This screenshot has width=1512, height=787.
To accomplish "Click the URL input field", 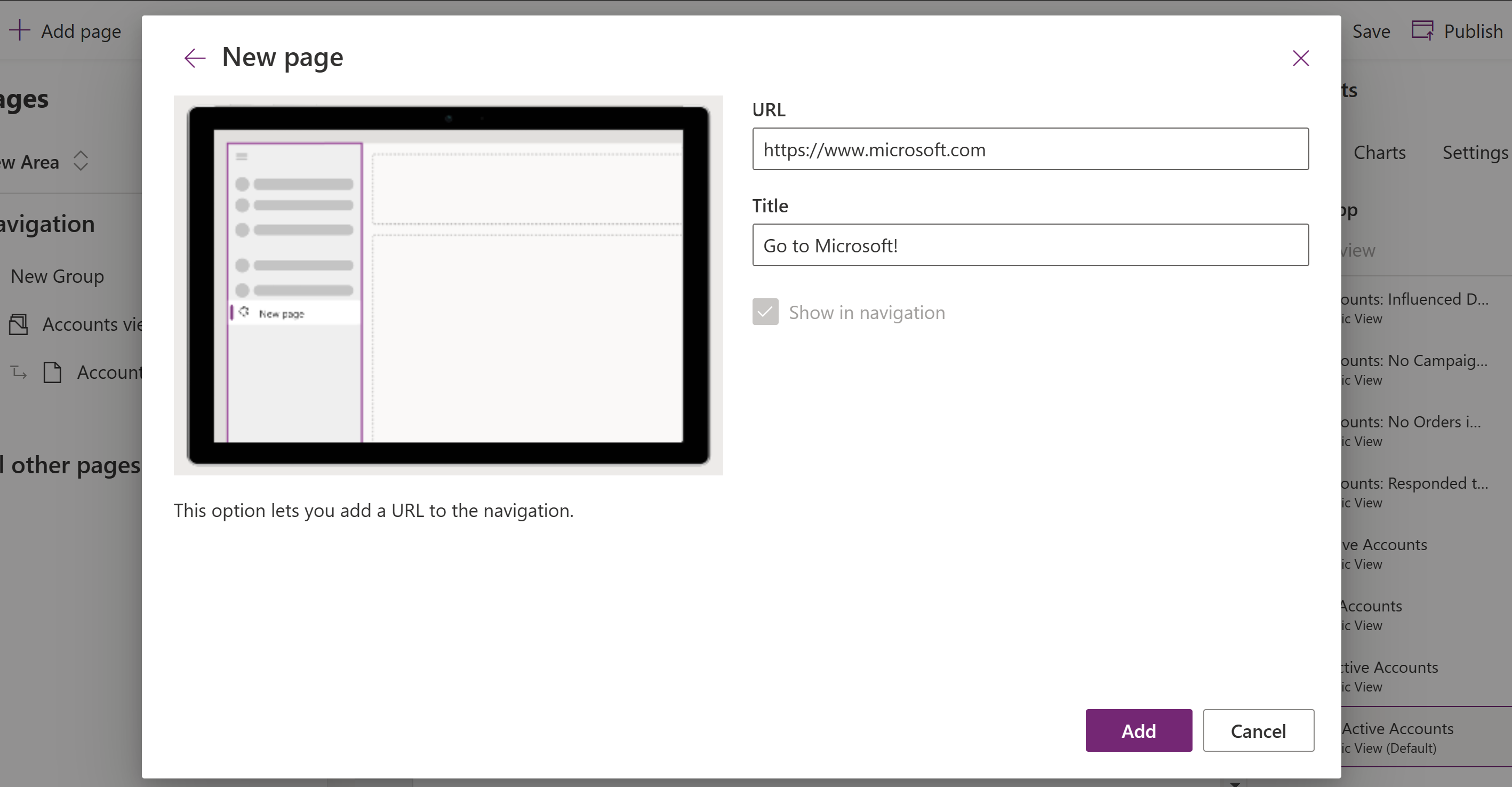I will [x=1031, y=149].
